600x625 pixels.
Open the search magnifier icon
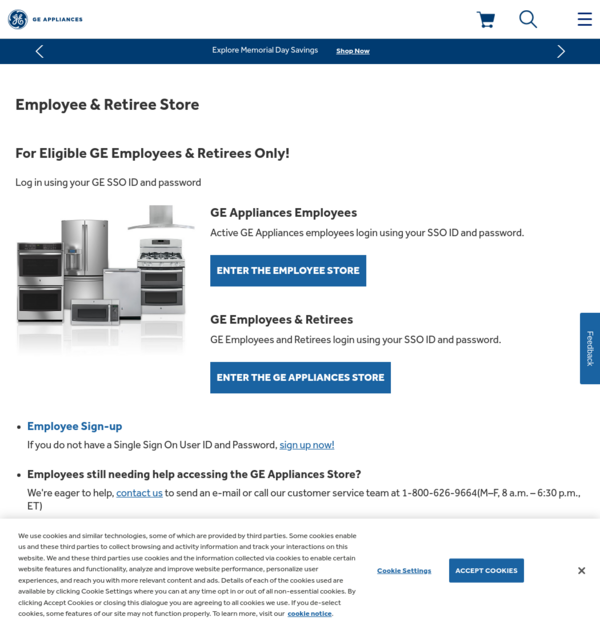(528, 19)
